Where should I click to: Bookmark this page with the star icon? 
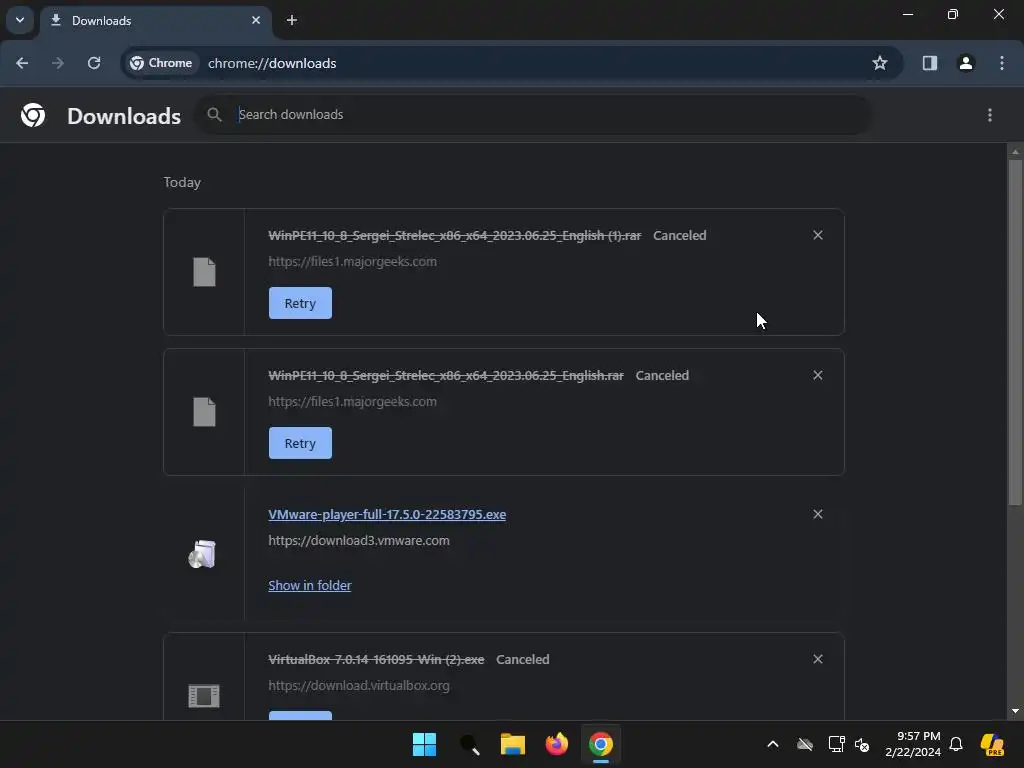coord(880,63)
